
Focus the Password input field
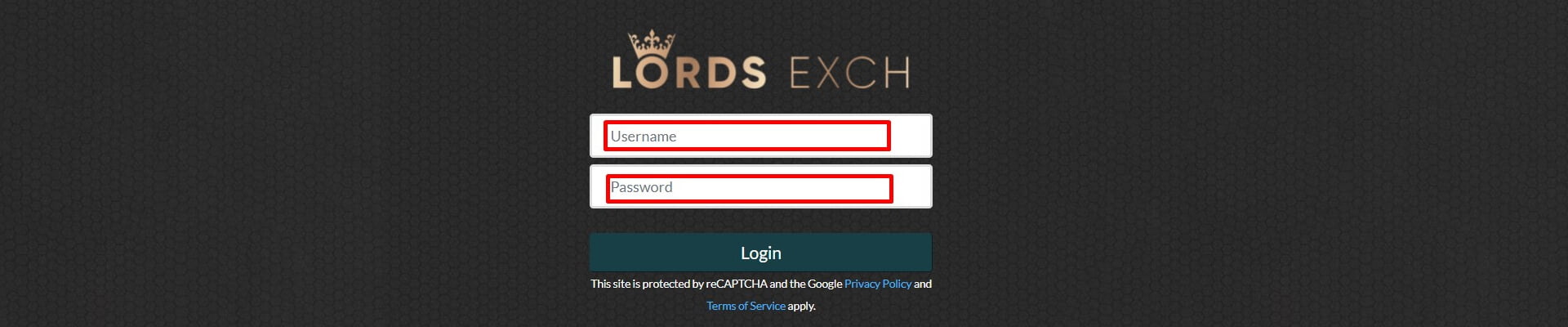[x=760, y=186]
